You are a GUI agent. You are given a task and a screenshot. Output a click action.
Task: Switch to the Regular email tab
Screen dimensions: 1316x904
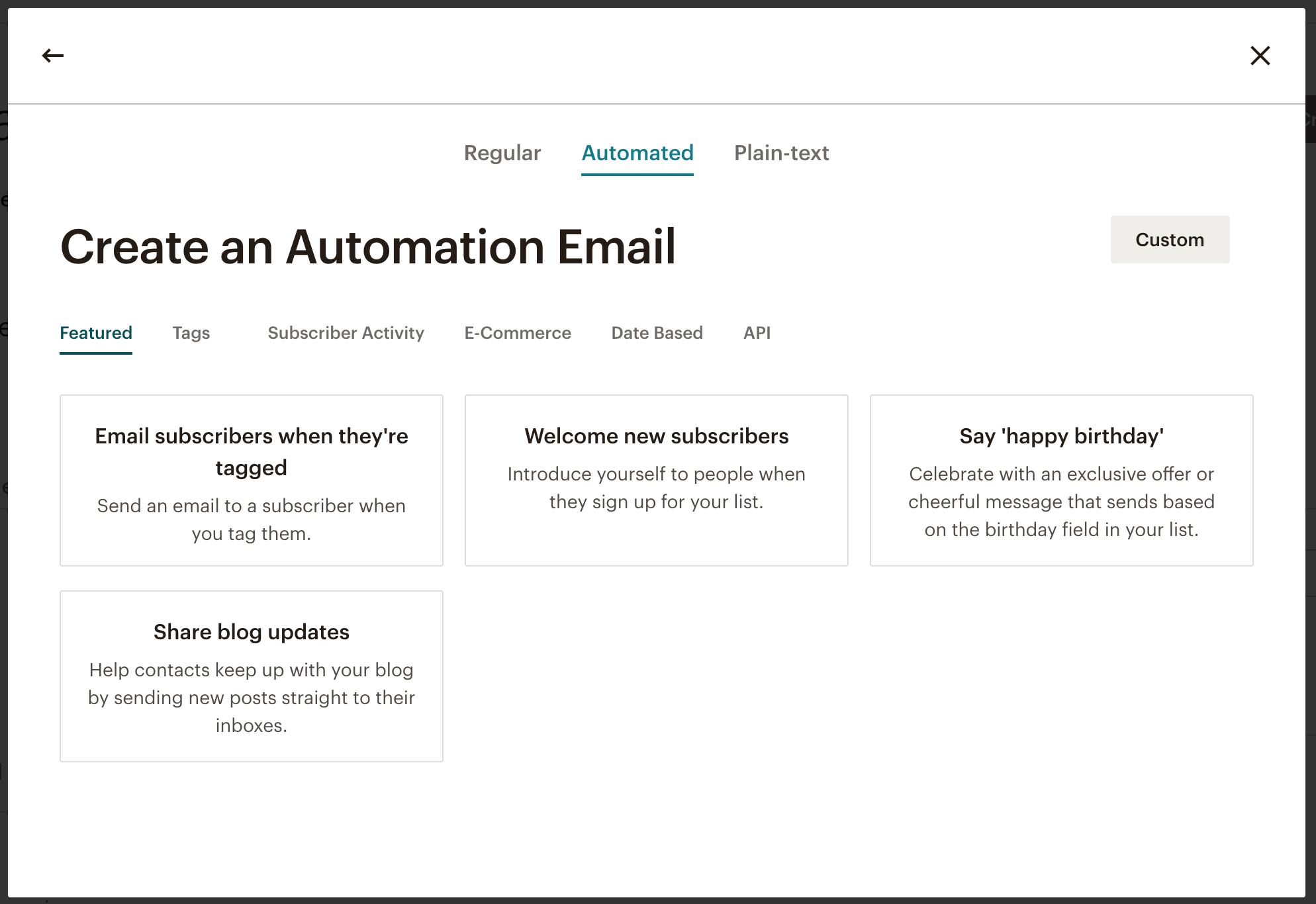click(502, 153)
